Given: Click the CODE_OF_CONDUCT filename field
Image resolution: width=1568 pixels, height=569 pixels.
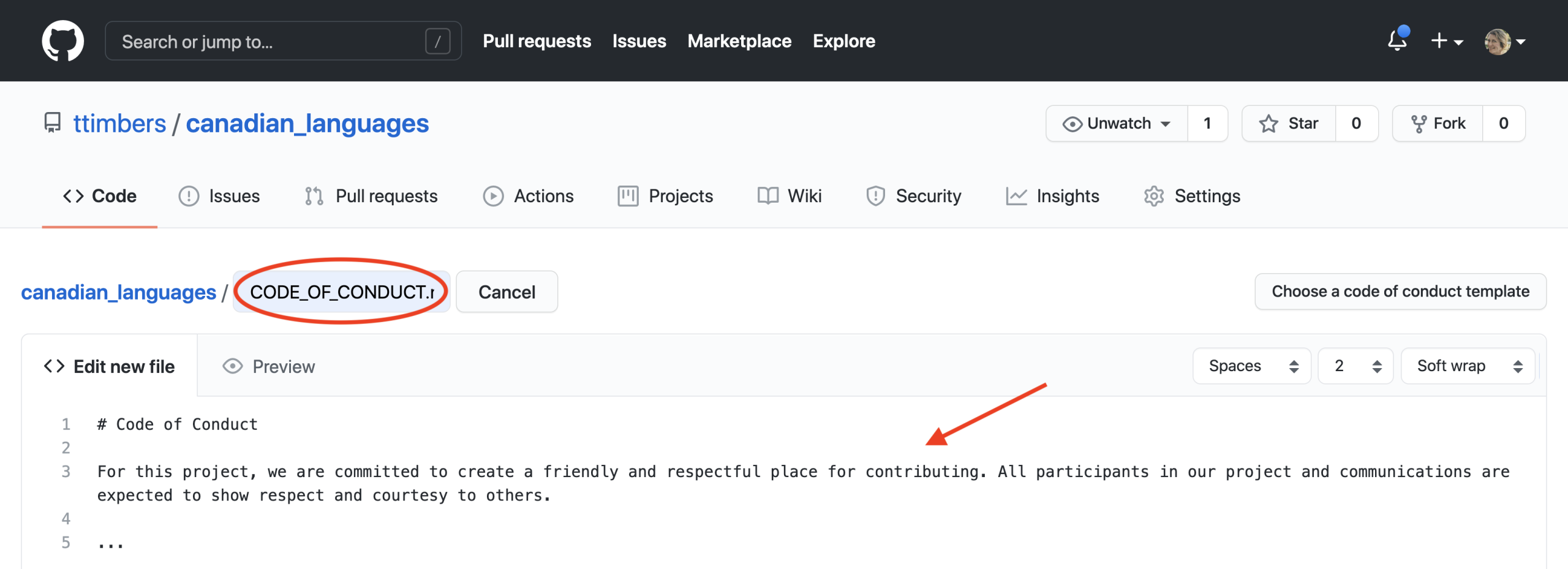Looking at the screenshot, I should point(341,292).
